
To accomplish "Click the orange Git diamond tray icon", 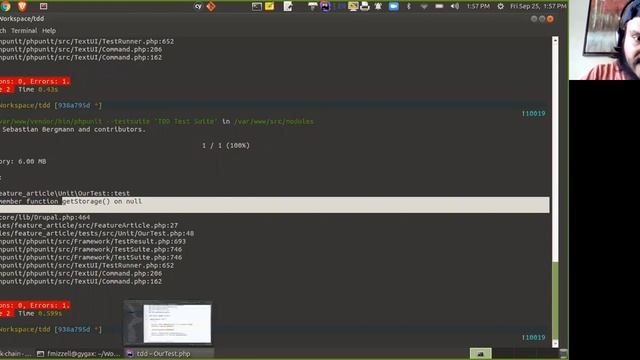I will [211, 6].
